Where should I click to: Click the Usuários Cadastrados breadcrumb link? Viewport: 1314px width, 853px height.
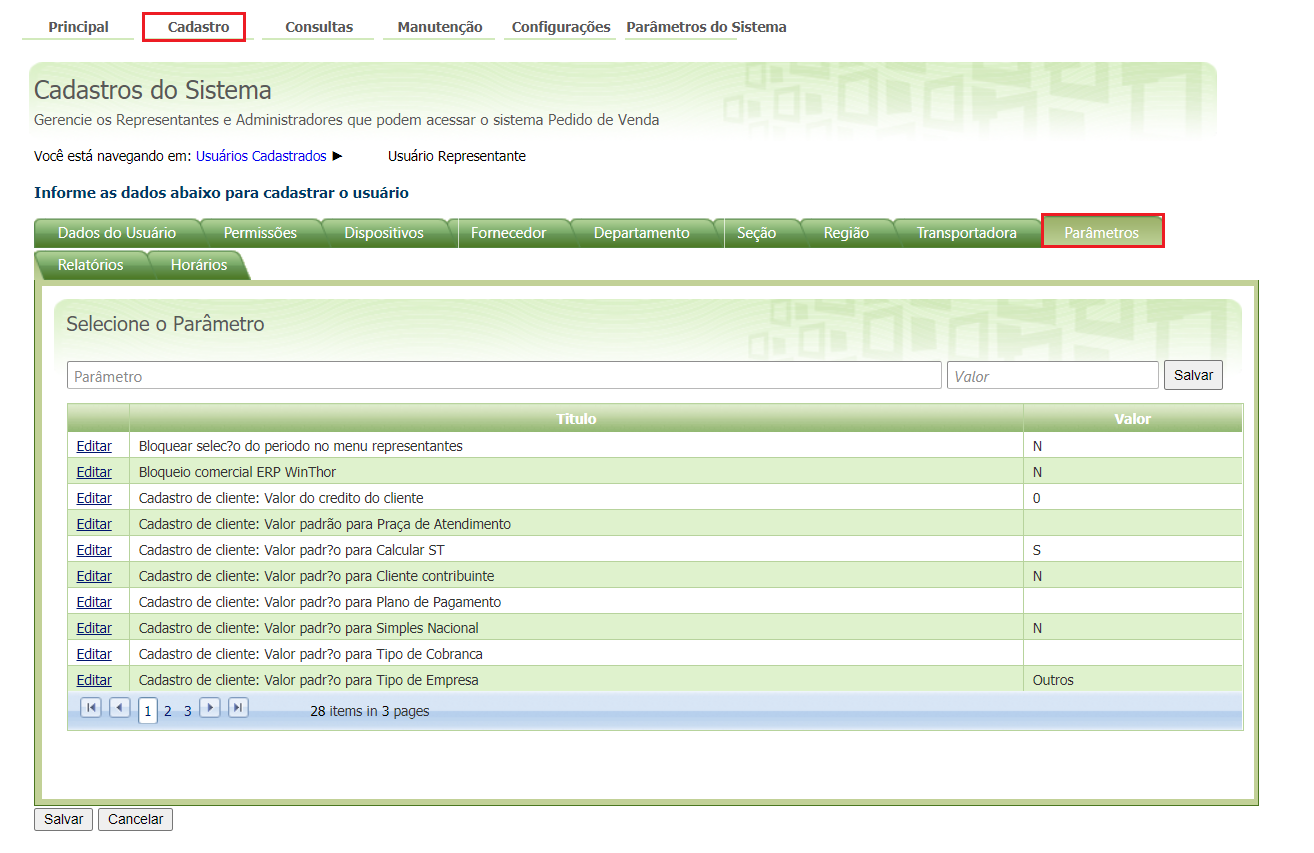(261, 156)
